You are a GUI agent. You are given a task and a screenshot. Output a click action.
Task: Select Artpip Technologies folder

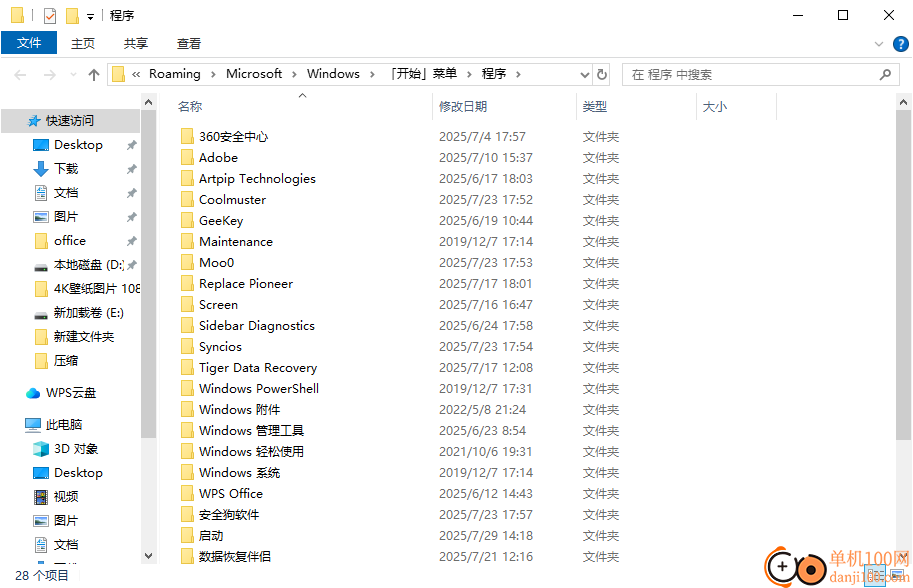(257, 179)
